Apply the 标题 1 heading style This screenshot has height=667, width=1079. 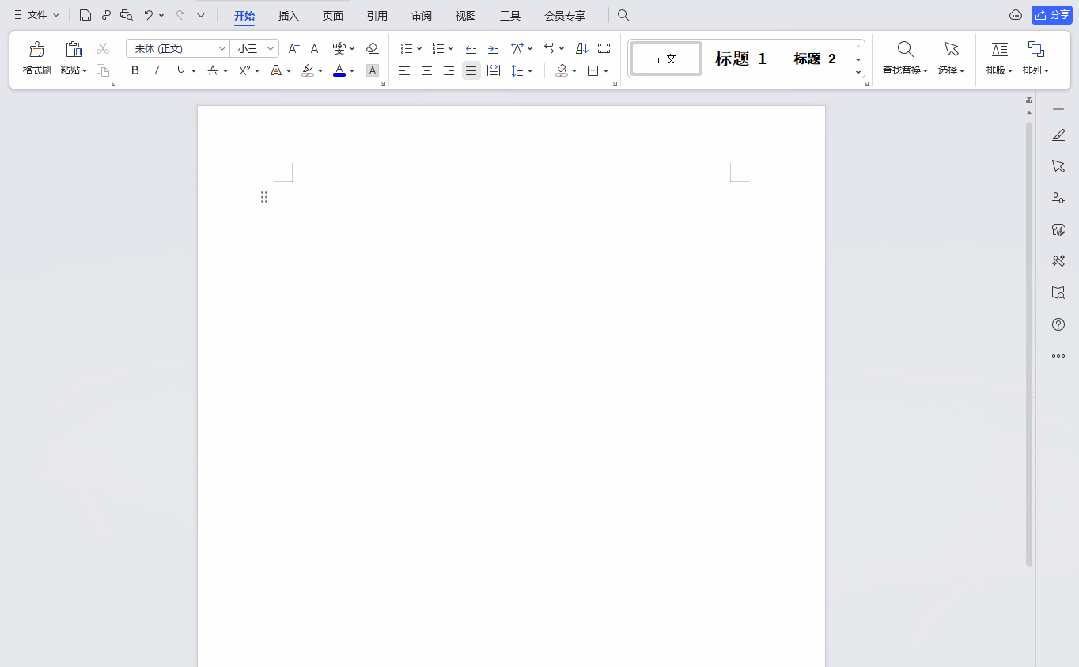coord(740,59)
